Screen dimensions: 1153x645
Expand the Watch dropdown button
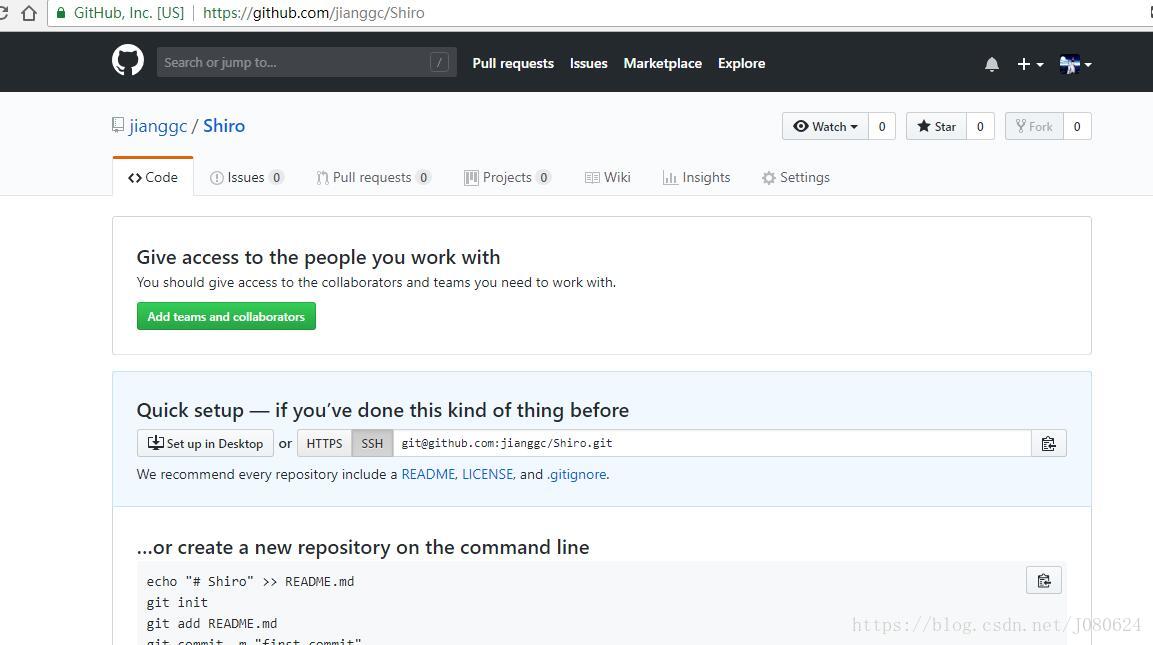point(825,126)
